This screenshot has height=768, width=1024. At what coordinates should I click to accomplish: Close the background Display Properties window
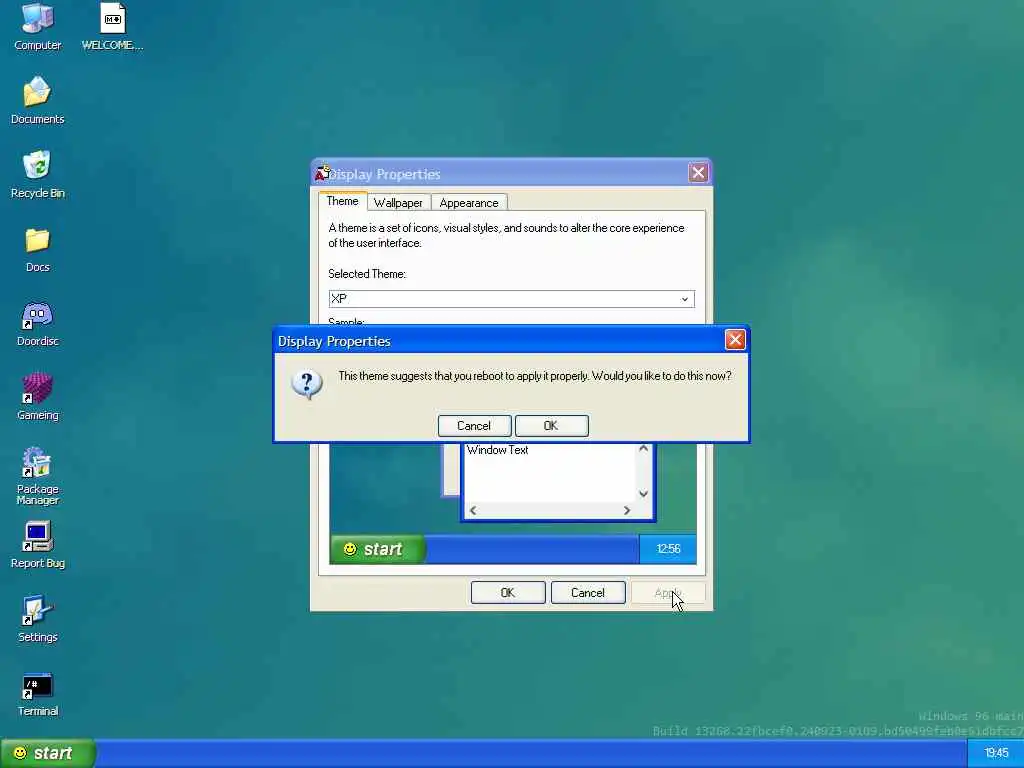point(698,172)
